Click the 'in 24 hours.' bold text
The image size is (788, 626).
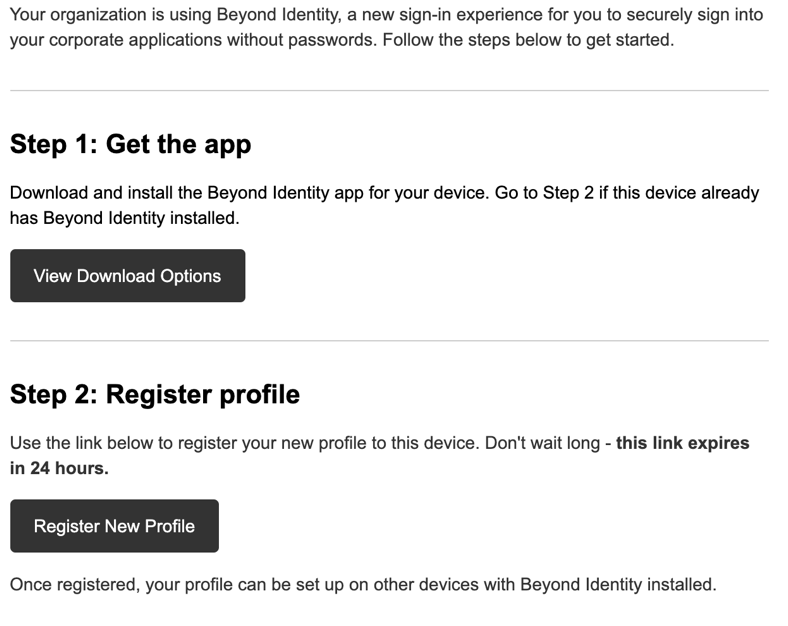(x=59, y=468)
